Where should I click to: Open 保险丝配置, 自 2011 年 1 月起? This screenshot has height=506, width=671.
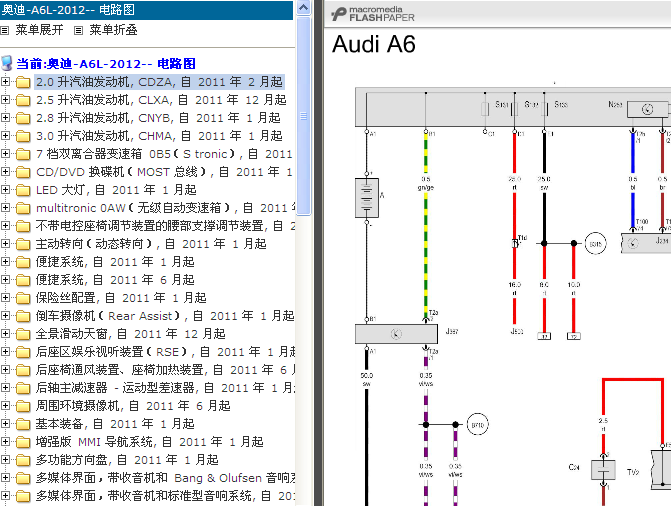(121, 298)
